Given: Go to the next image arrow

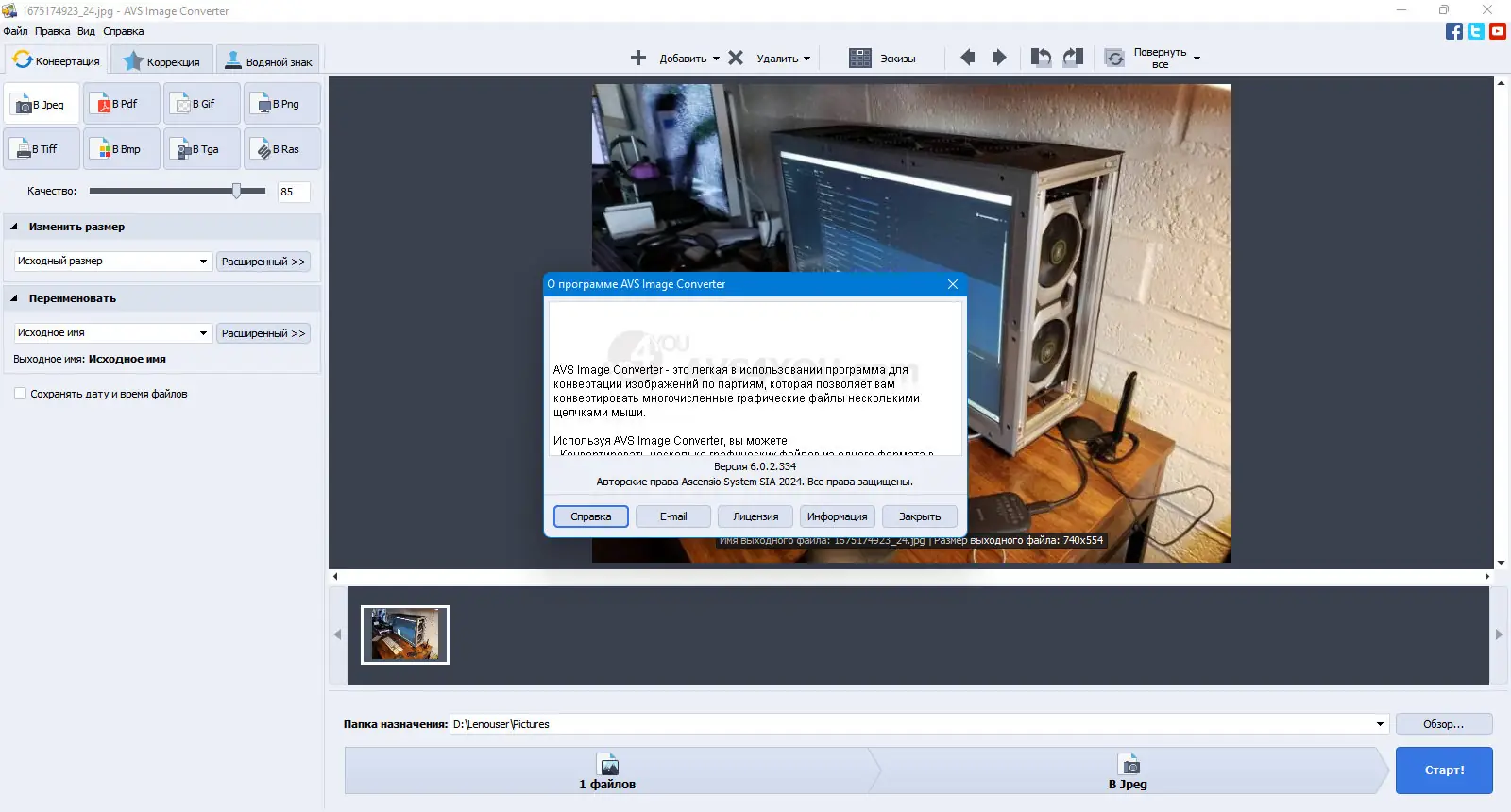Looking at the screenshot, I should pos(999,58).
